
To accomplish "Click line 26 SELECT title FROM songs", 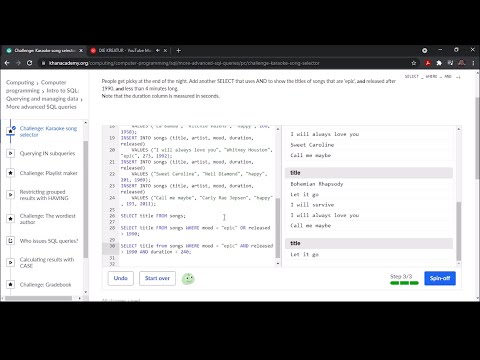I will (x=153, y=216).
